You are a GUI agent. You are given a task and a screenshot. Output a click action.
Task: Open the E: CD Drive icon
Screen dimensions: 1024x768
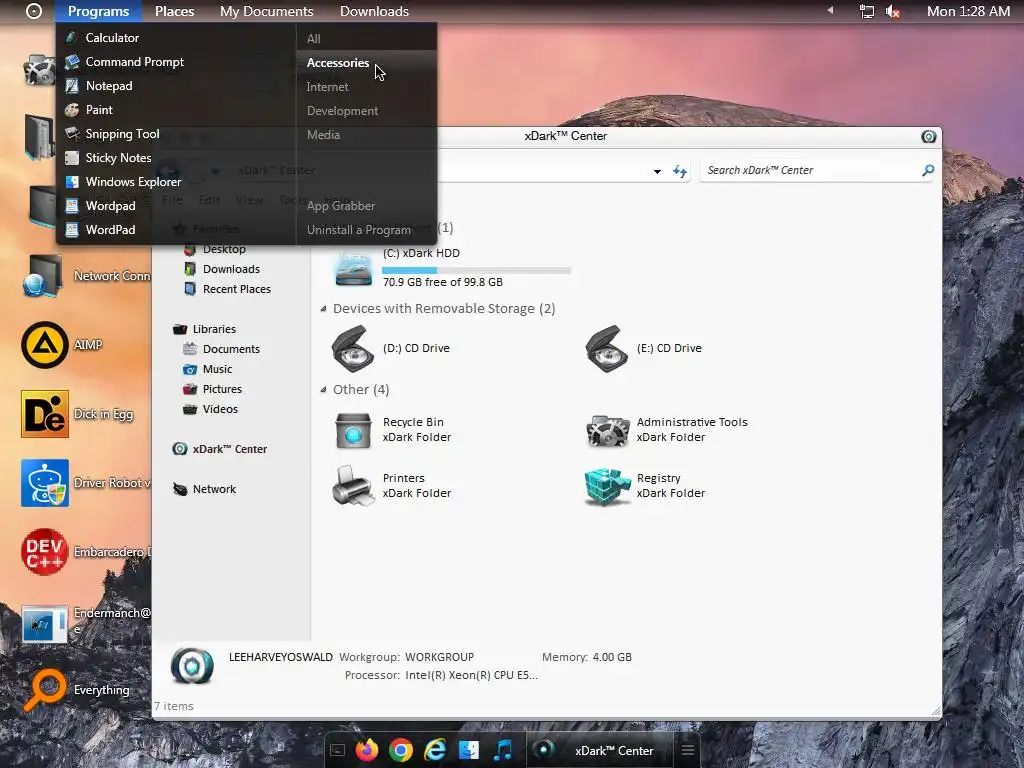tap(607, 349)
